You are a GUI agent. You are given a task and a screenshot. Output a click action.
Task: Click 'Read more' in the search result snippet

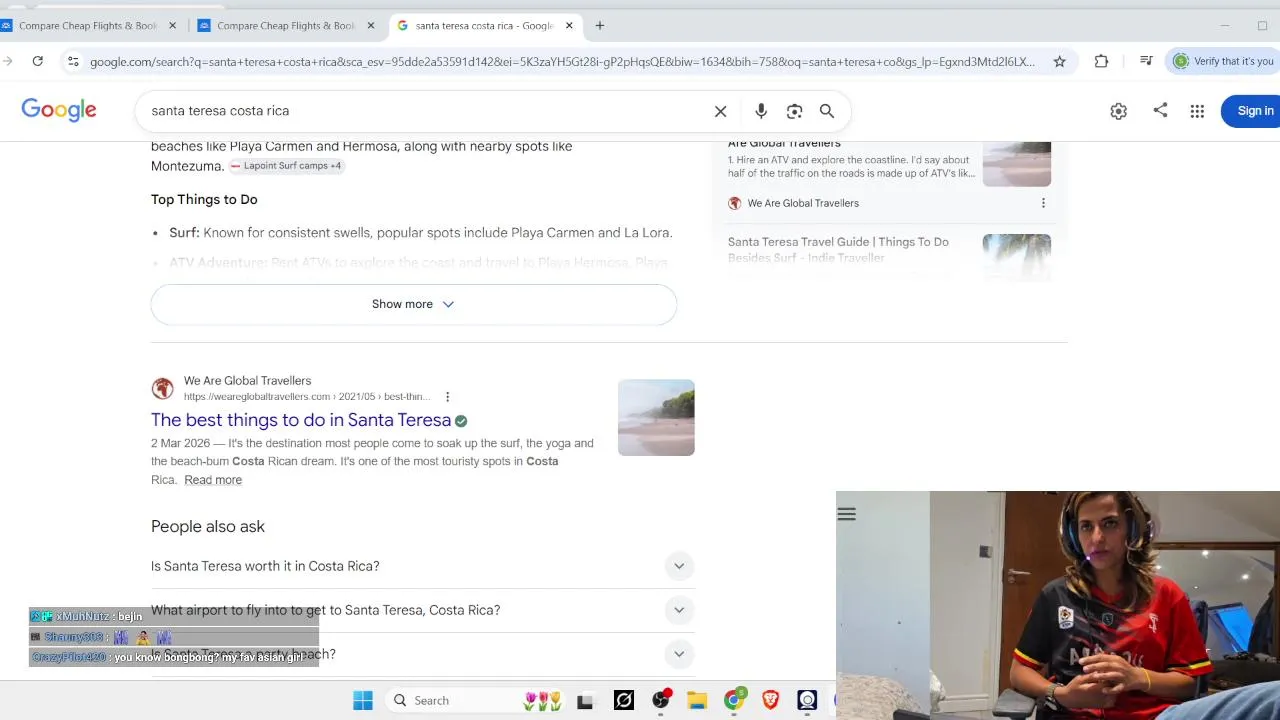[213, 480]
